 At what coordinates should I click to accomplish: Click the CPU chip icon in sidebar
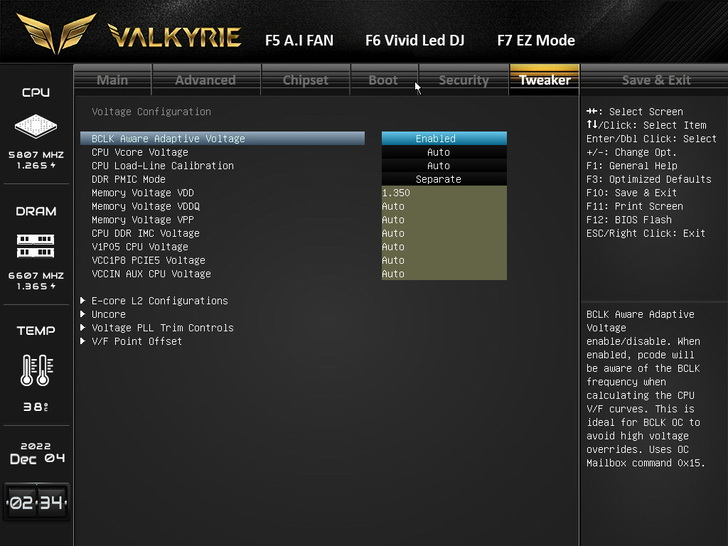36,126
